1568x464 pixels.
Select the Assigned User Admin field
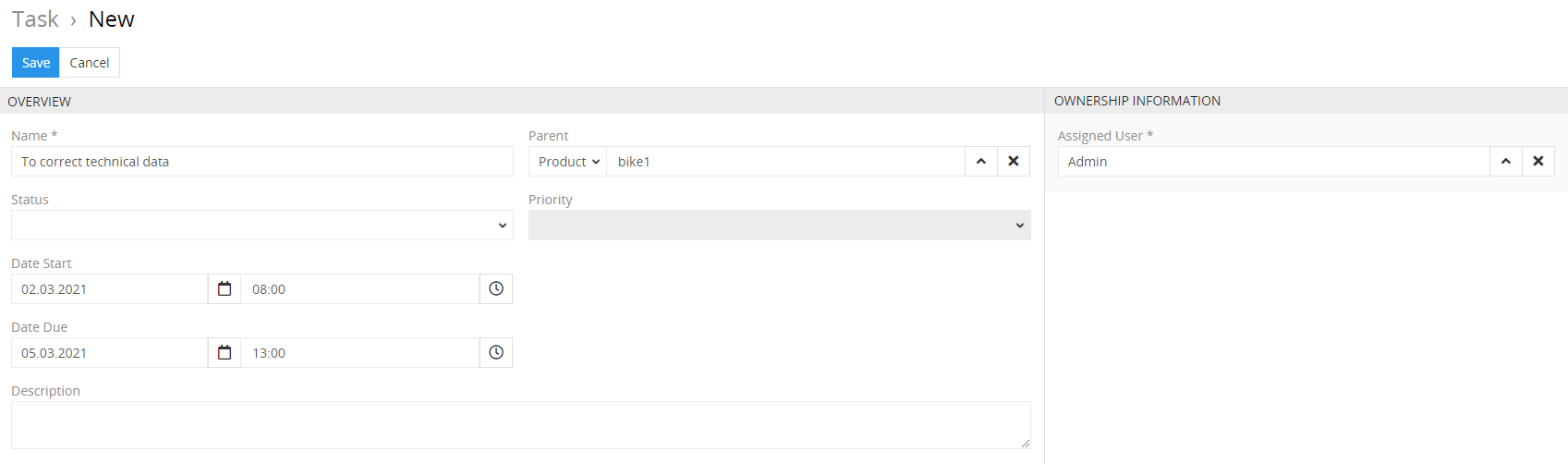(1274, 162)
